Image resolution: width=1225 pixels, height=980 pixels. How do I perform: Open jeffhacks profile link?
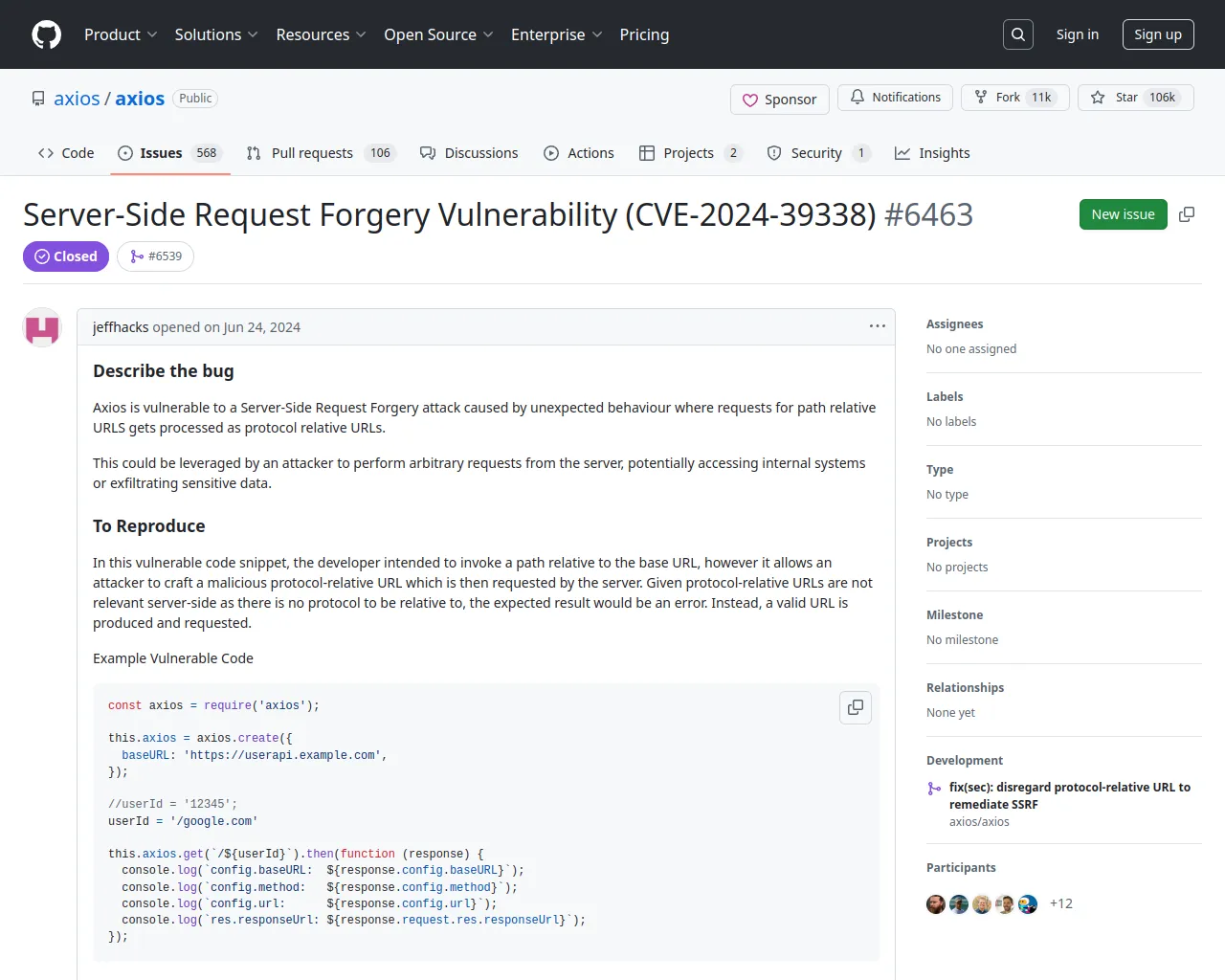(121, 327)
